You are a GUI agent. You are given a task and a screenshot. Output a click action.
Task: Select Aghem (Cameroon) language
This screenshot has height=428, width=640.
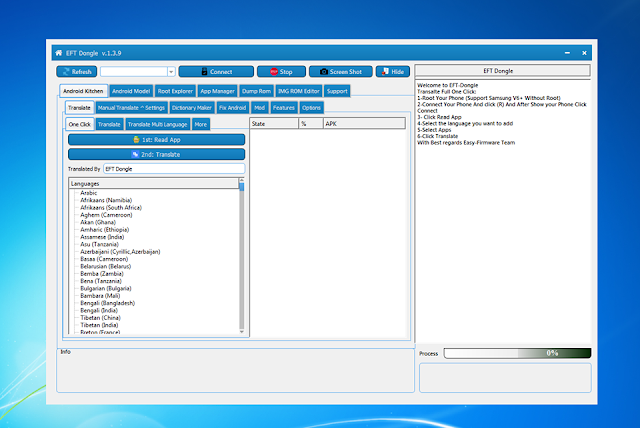(x=106, y=215)
